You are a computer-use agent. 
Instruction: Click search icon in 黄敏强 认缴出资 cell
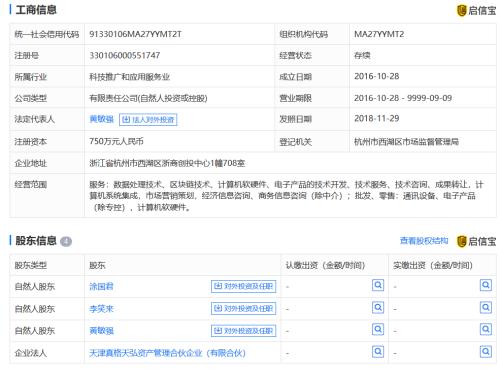coord(378,329)
